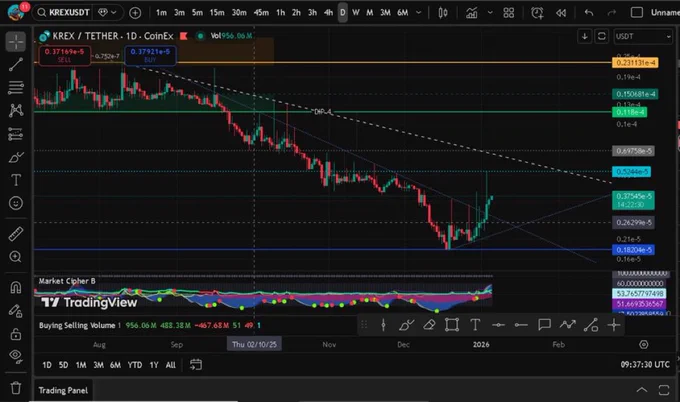This screenshot has height=402, width=680.
Task: Hide all drawings with eye icon
Action: [16, 356]
